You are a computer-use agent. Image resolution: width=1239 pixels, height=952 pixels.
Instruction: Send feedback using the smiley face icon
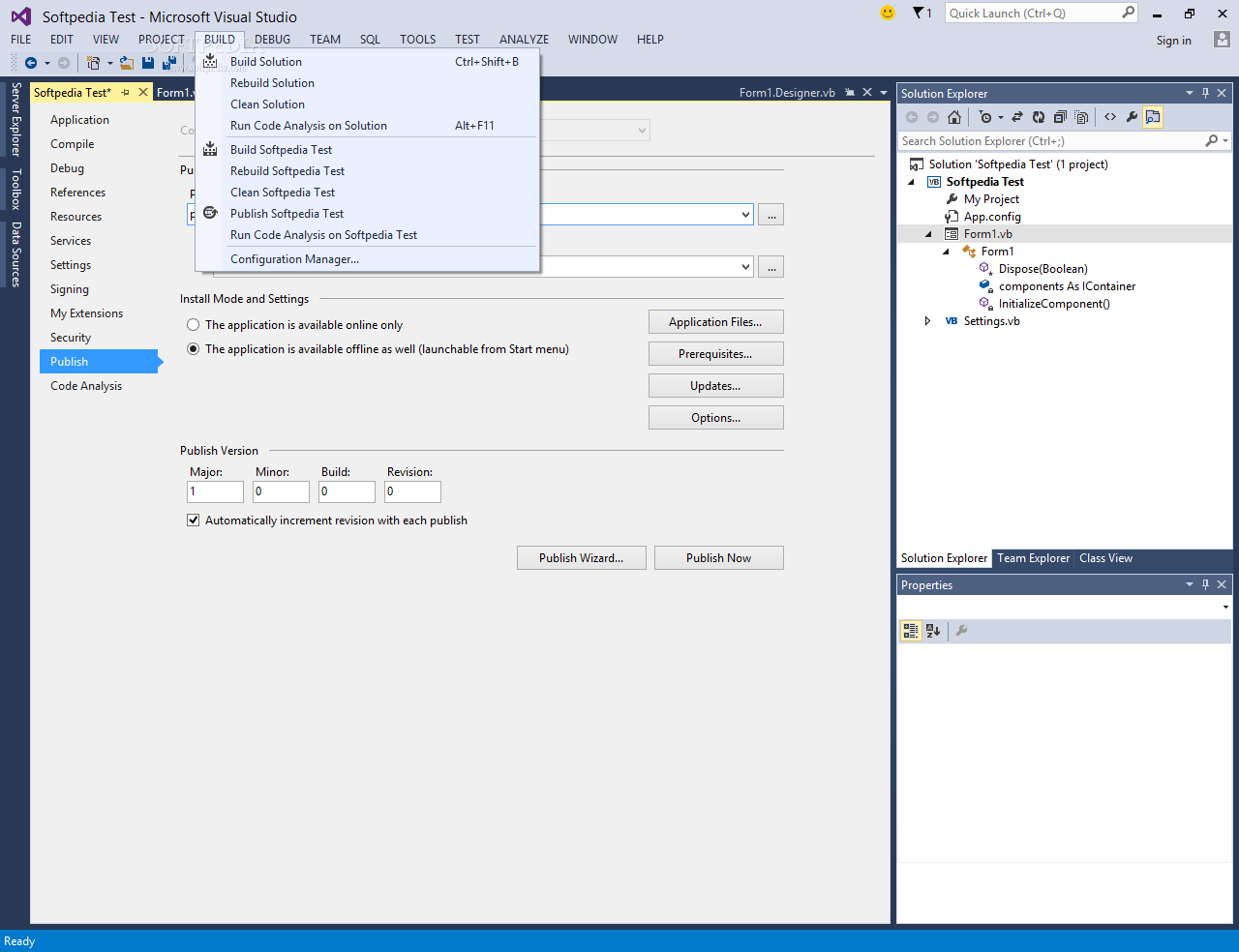(x=888, y=13)
